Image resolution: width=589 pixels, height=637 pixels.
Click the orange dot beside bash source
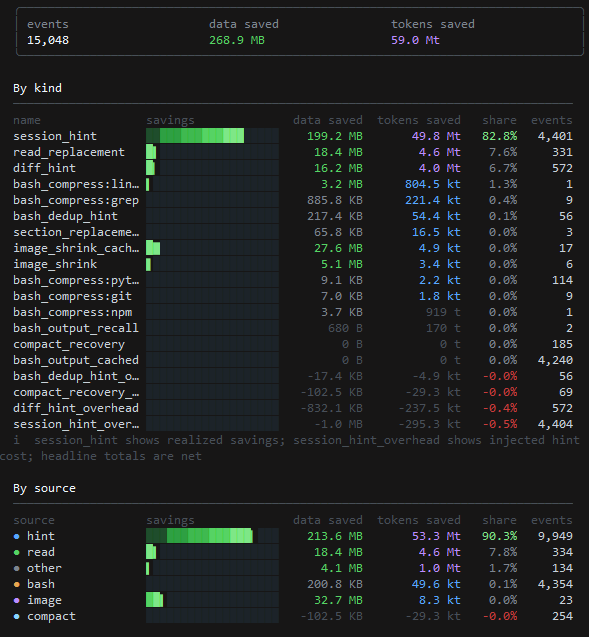(17, 585)
